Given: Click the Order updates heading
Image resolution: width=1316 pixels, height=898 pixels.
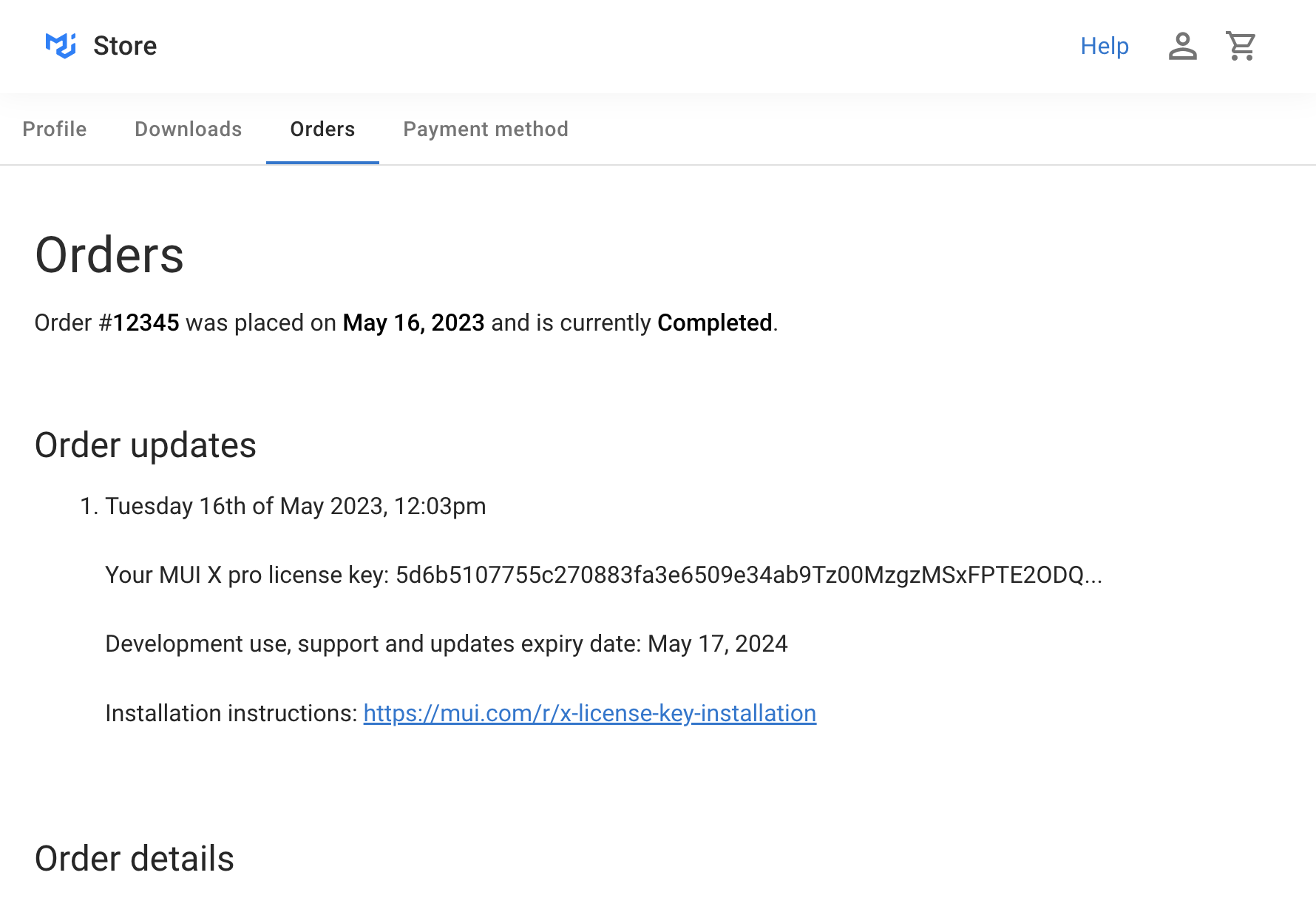Looking at the screenshot, I should tap(146, 445).
